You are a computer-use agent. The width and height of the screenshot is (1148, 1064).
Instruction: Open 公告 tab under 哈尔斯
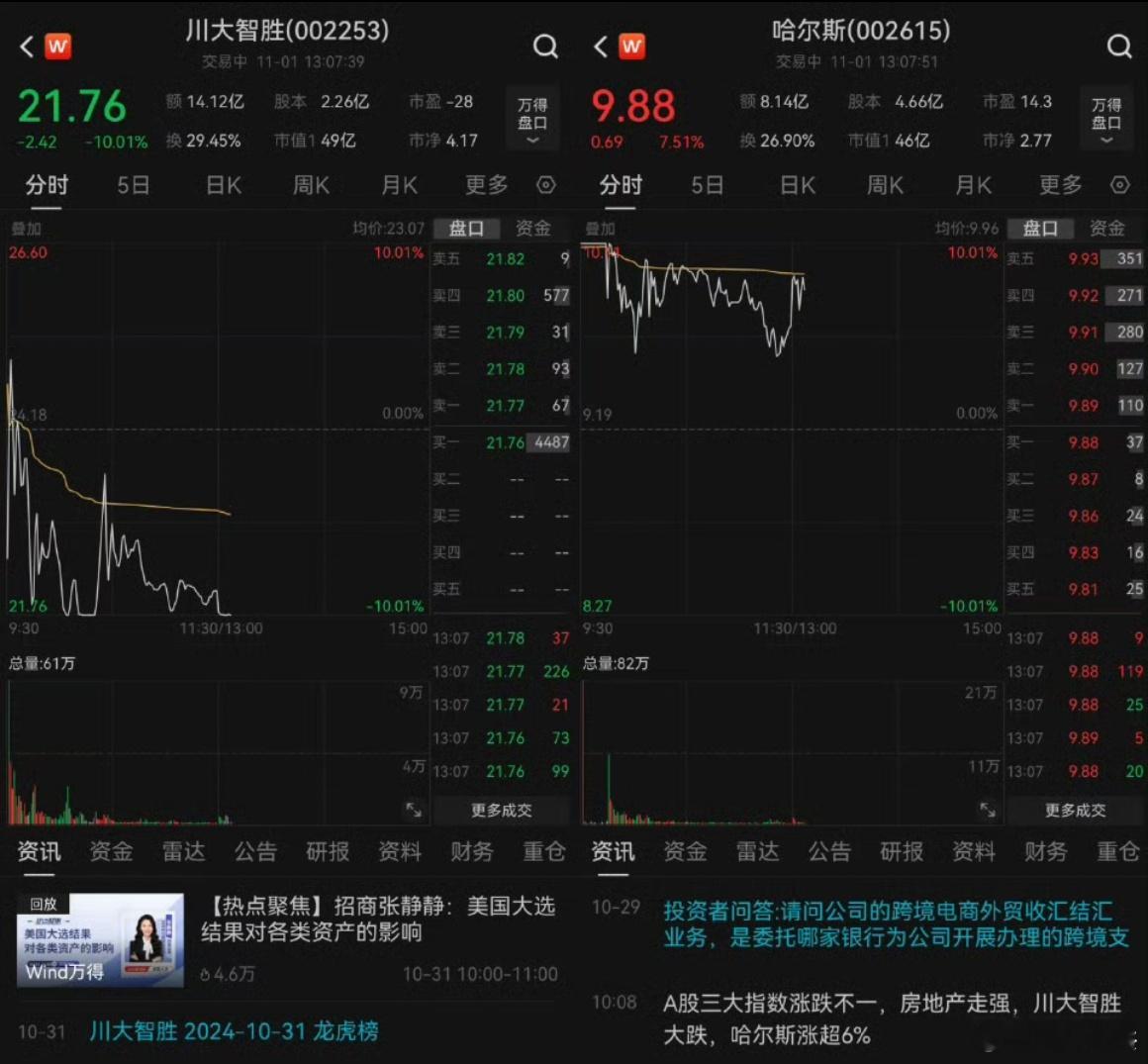(829, 851)
